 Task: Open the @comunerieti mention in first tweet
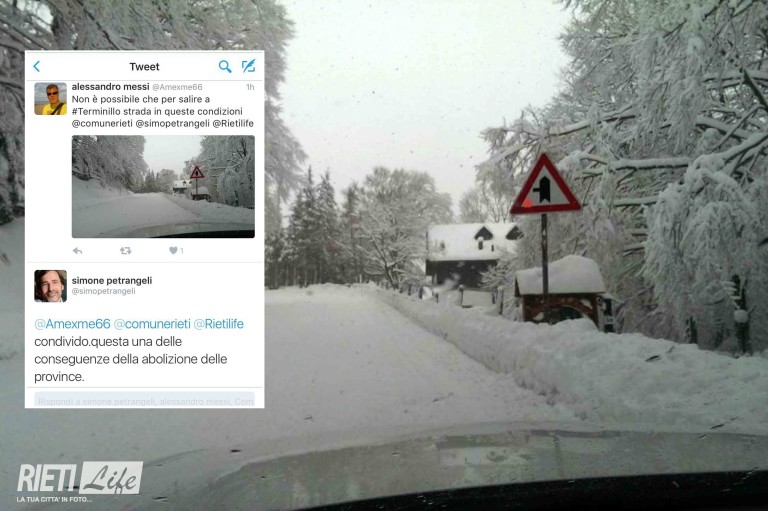[x=102, y=123]
